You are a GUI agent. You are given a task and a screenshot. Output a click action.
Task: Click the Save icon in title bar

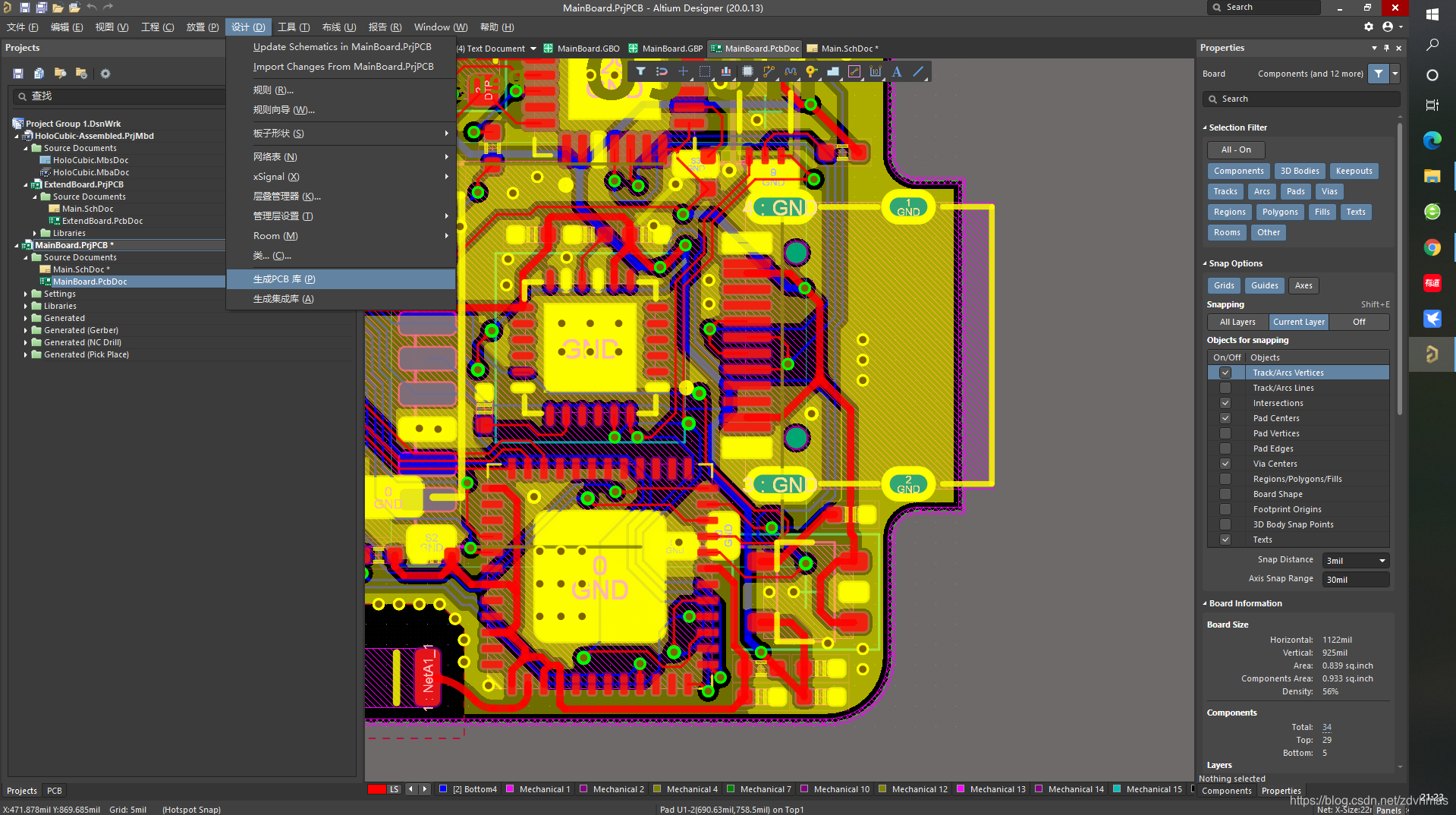[x=24, y=8]
